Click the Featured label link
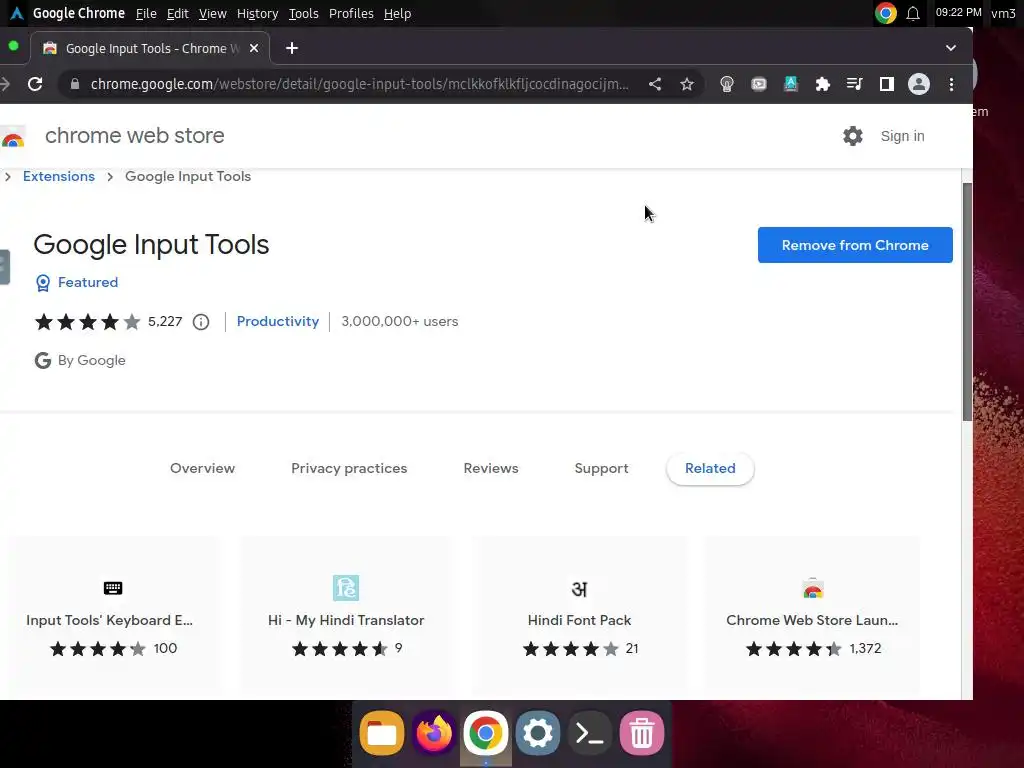Image resolution: width=1024 pixels, height=768 pixels. tap(88, 283)
